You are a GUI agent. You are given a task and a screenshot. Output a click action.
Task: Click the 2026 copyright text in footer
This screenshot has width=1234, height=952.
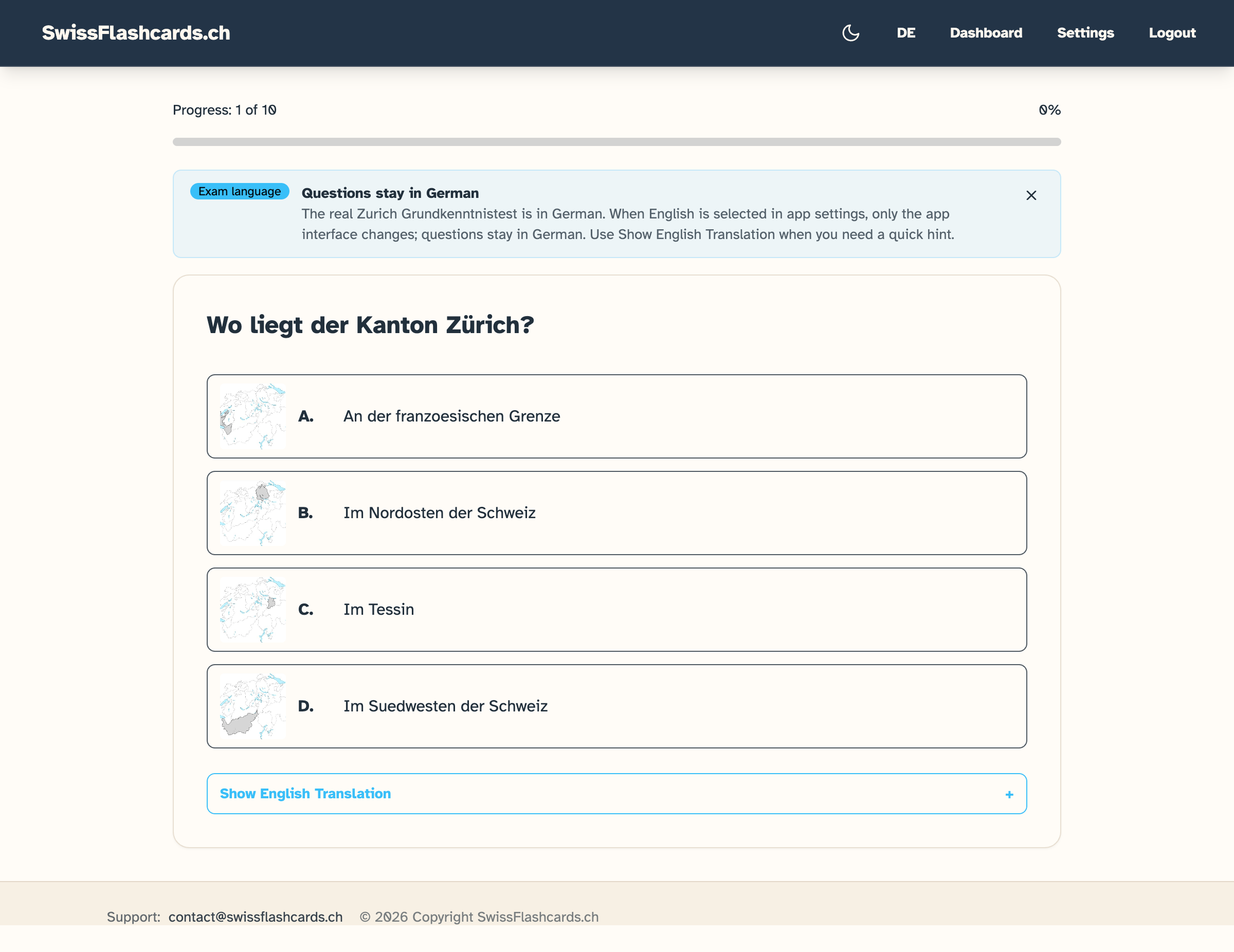pos(479,917)
